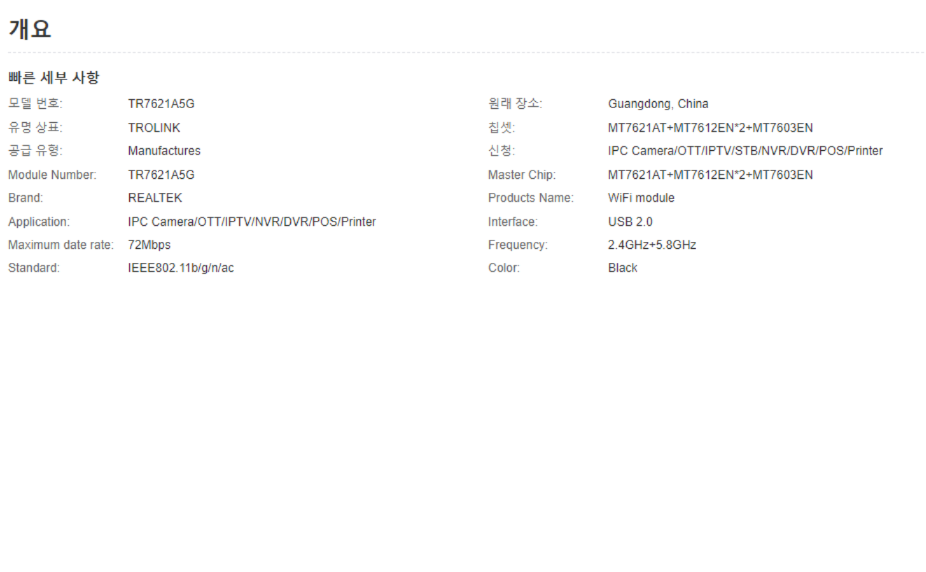
Task: Click the Module Number label
Action: (x=52, y=175)
